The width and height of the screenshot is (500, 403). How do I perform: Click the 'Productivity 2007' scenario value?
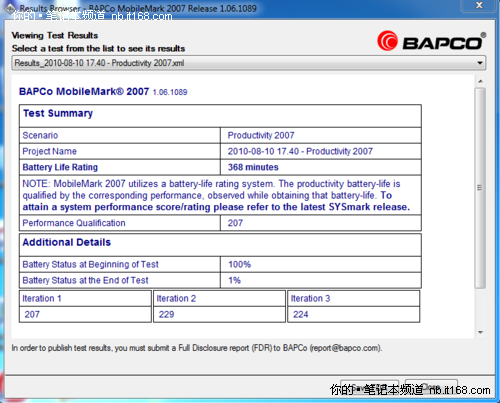click(x=261, y=135)
